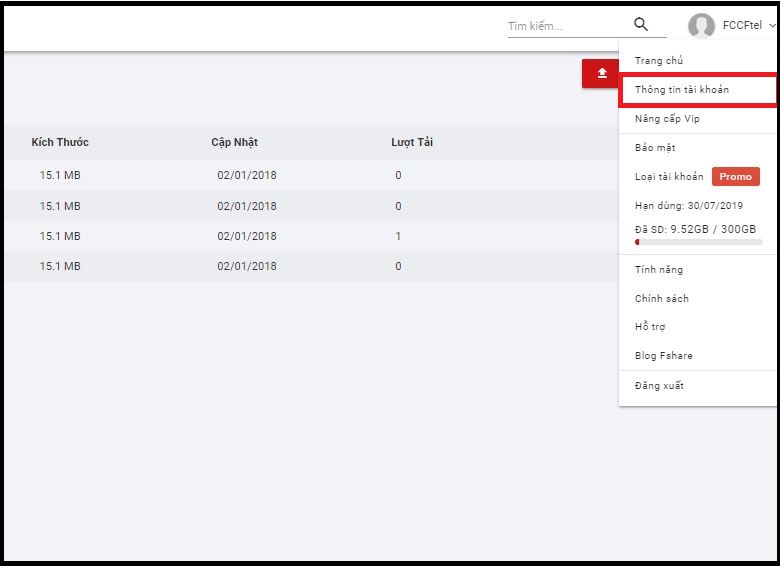The width and height of the screenshot is (780, 566).
Task: Click the user avatar icon
Action: pyautogui.click(x=701, y=26)
